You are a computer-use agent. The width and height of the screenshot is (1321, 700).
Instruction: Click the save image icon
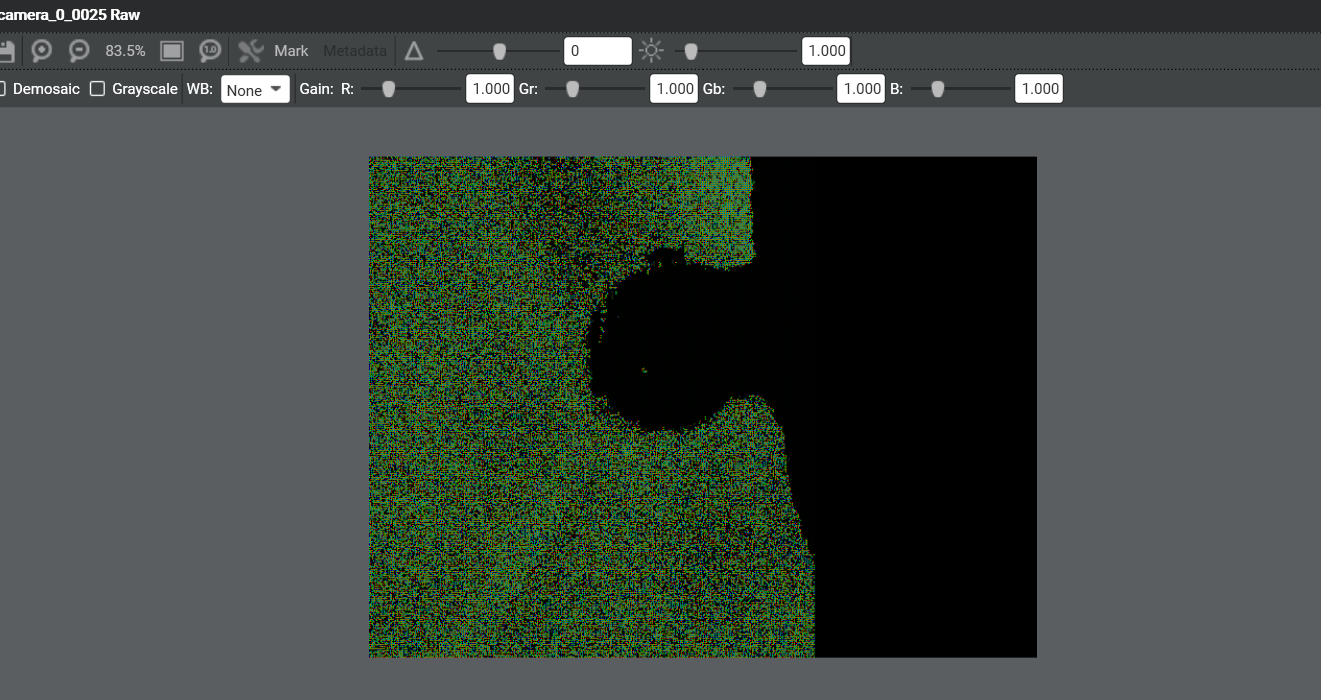pyautogui.click(x=6, y=51)
